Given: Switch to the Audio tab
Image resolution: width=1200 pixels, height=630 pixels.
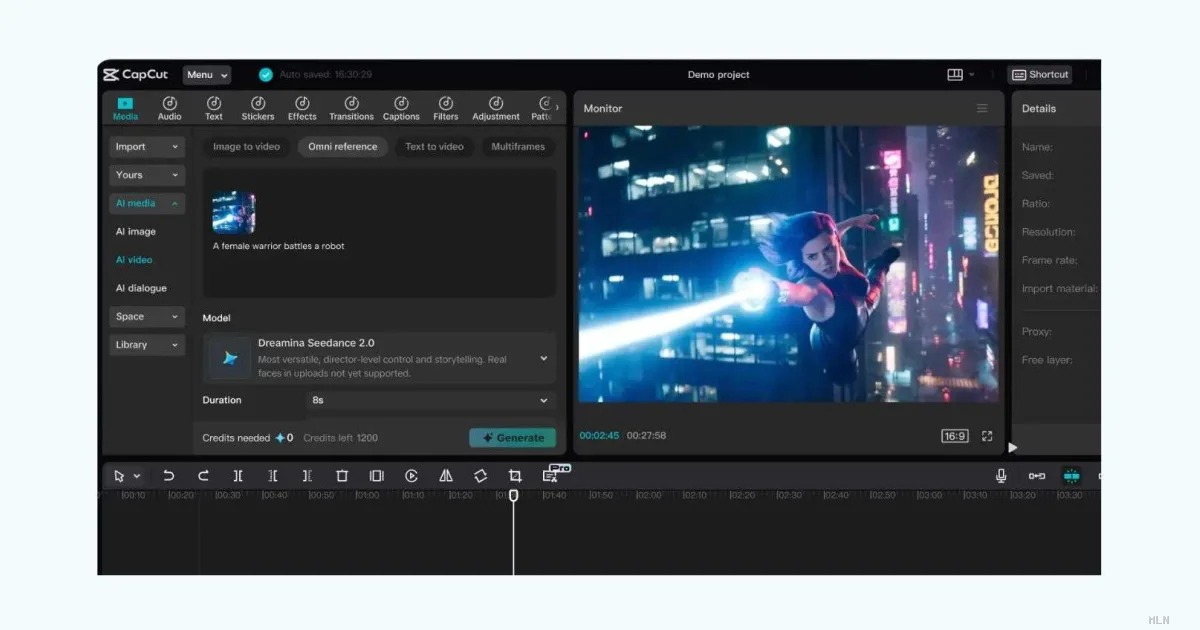Looking at the screenshot, I should [169, 107].
